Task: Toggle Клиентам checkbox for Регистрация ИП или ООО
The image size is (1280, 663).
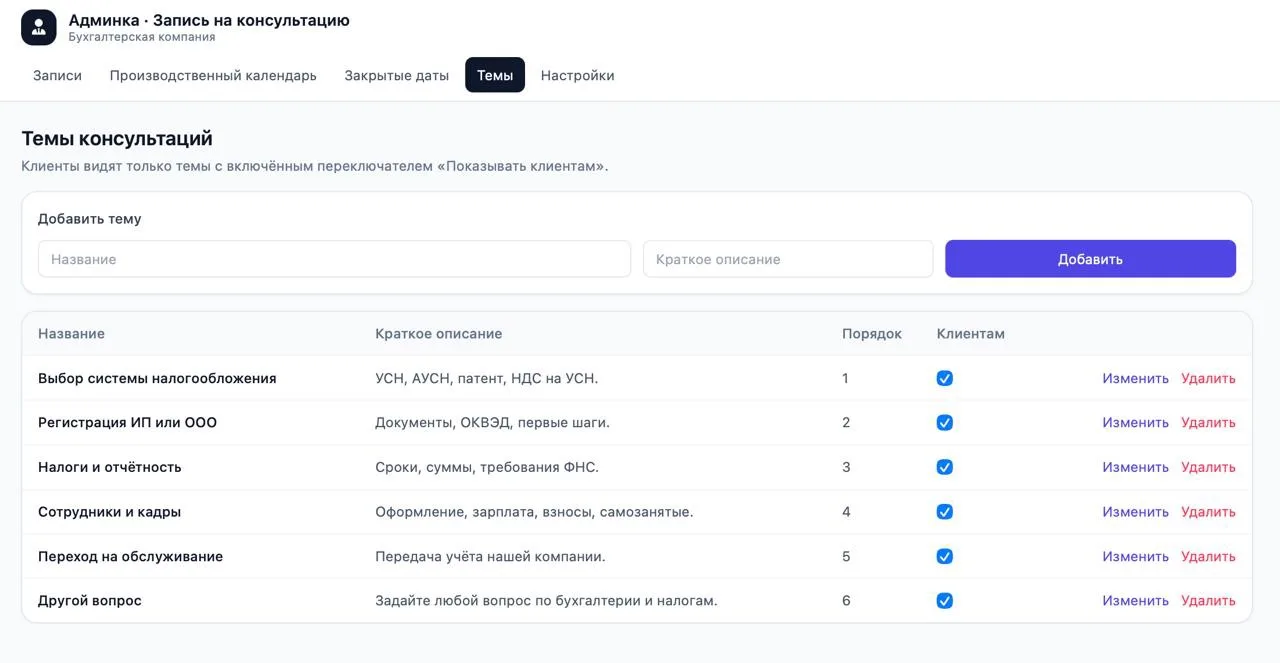Action: coord(945,423)
